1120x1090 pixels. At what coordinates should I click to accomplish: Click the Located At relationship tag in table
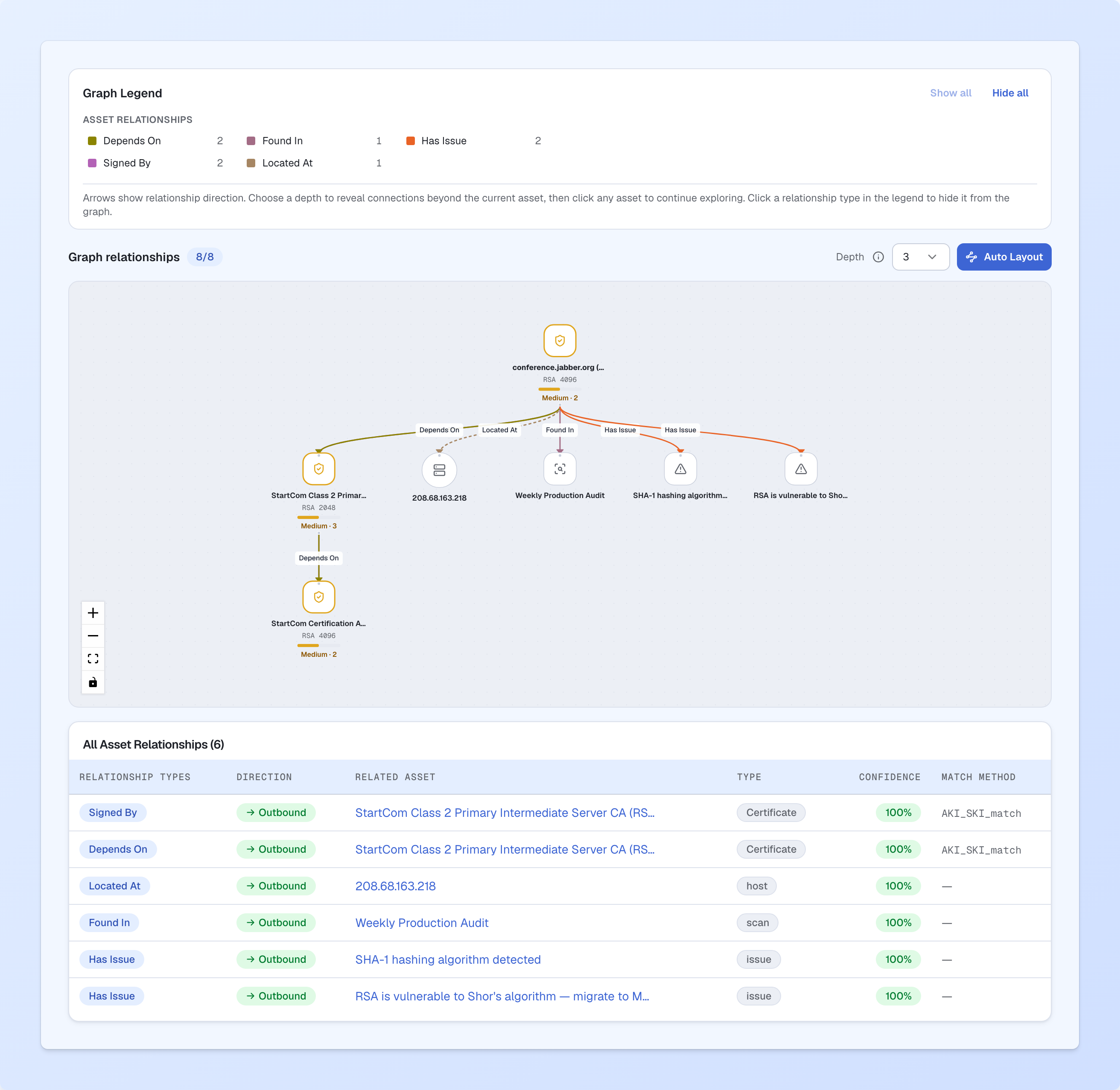[x=114, y=886]
